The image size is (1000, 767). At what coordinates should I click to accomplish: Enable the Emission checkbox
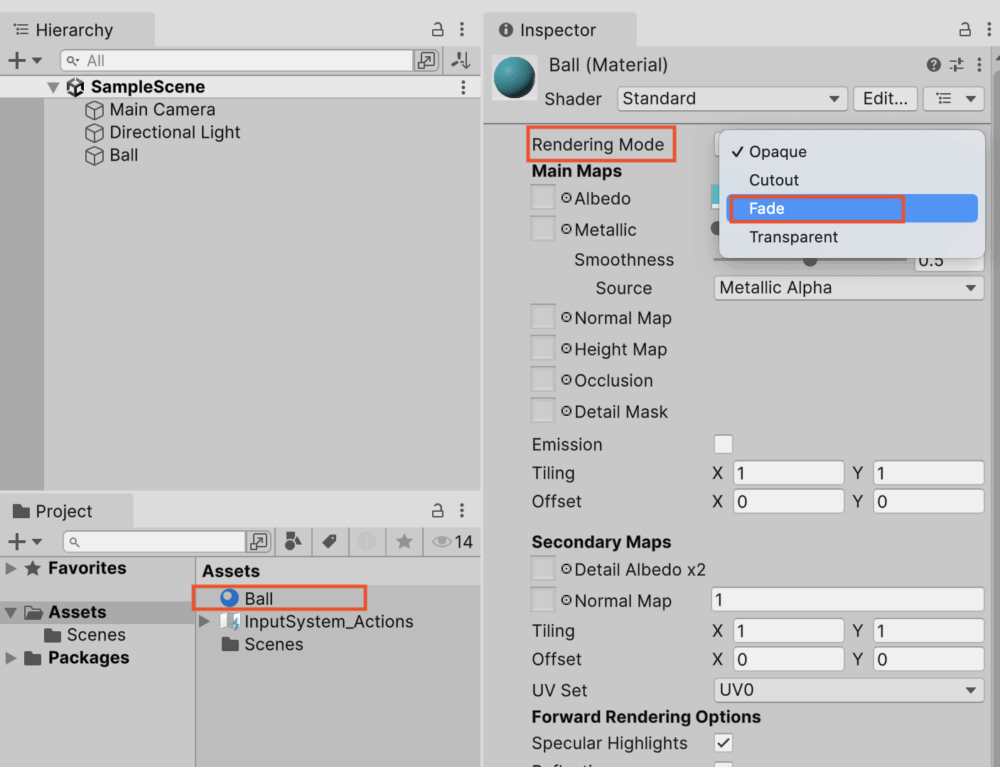click(723, 444)
